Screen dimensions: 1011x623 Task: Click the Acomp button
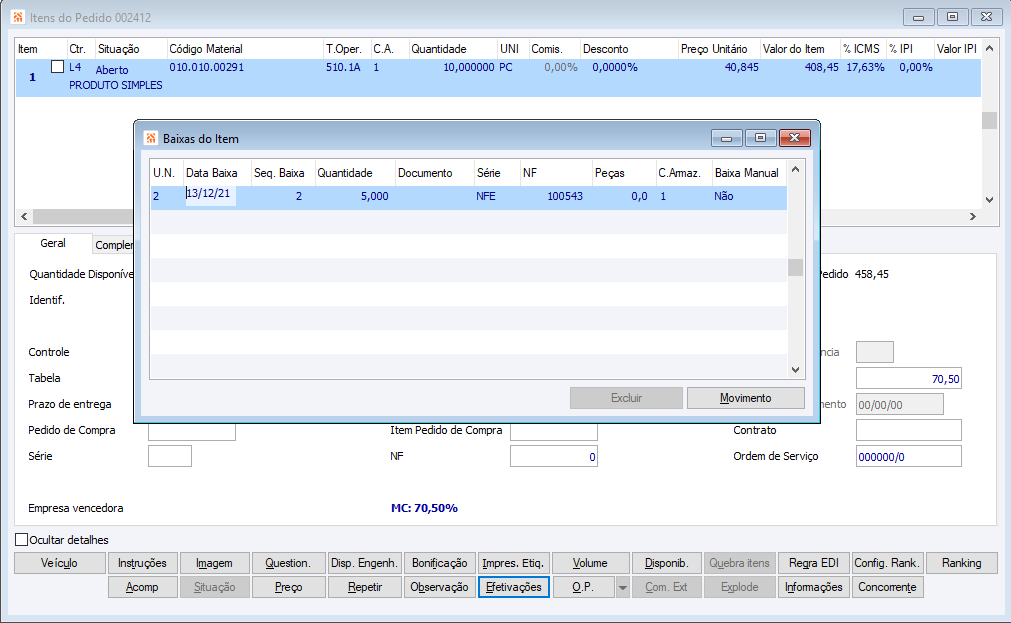click(x=142, y=588)
